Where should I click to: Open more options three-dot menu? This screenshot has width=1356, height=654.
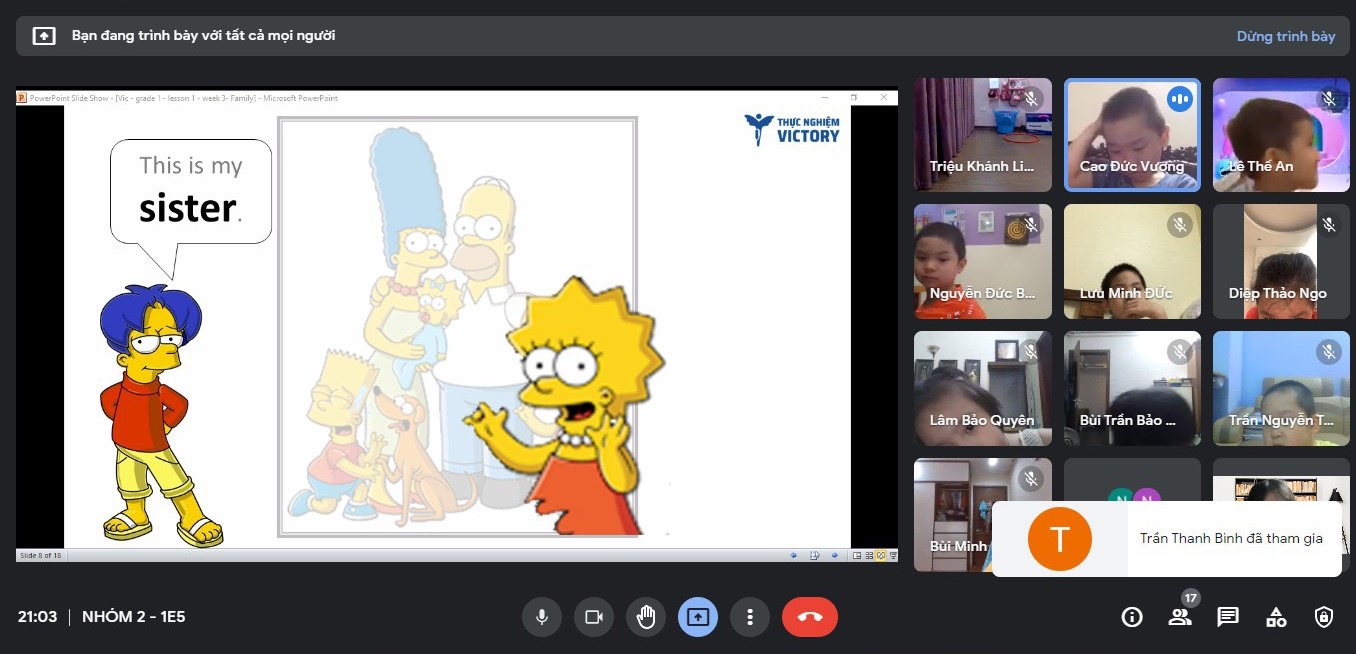click(750, 617)
